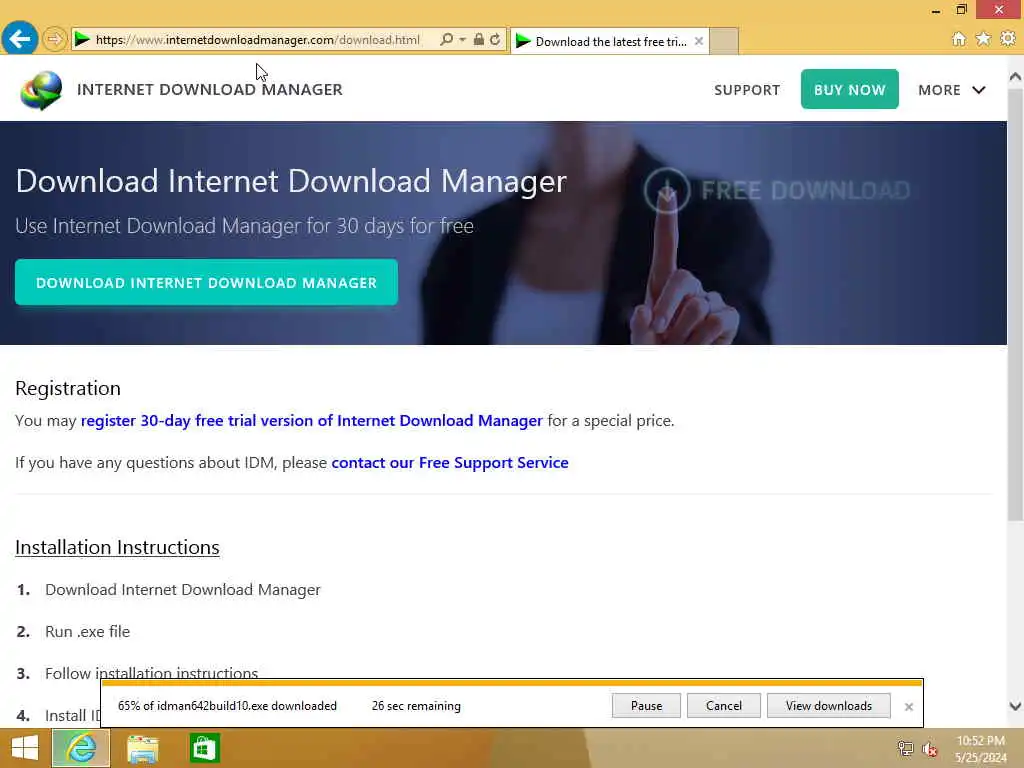1024x768 pixels.
Task: Click the page scrollbar down arrow
Action: (x=1016, y=706)
